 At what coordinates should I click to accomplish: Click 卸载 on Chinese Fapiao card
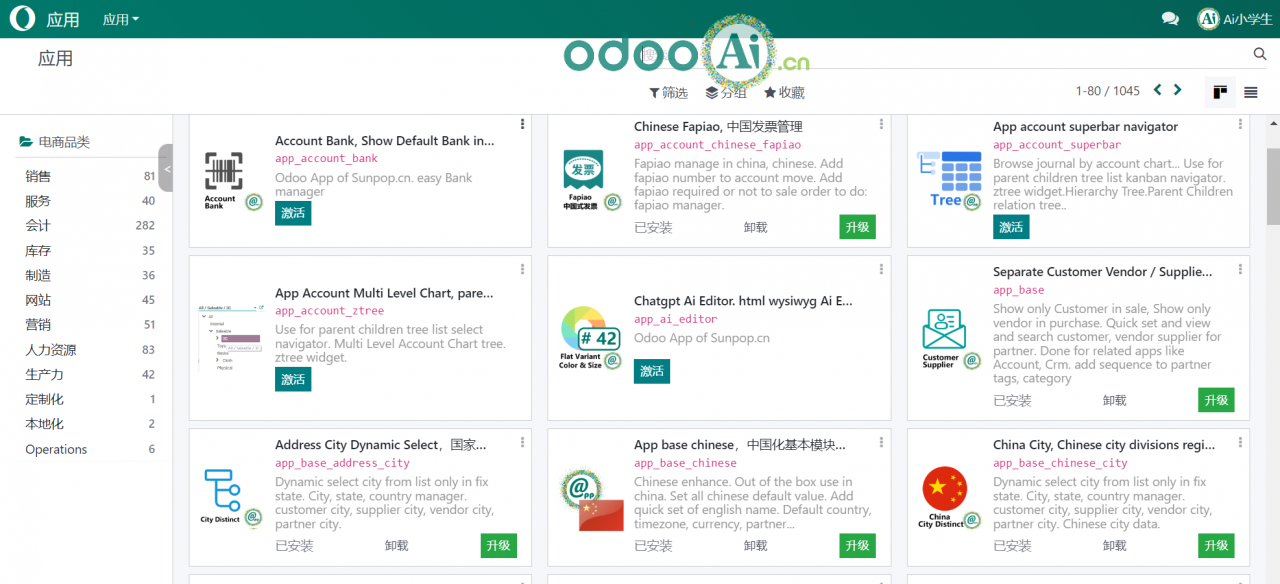pyautogui.click(x=756, y=228)
